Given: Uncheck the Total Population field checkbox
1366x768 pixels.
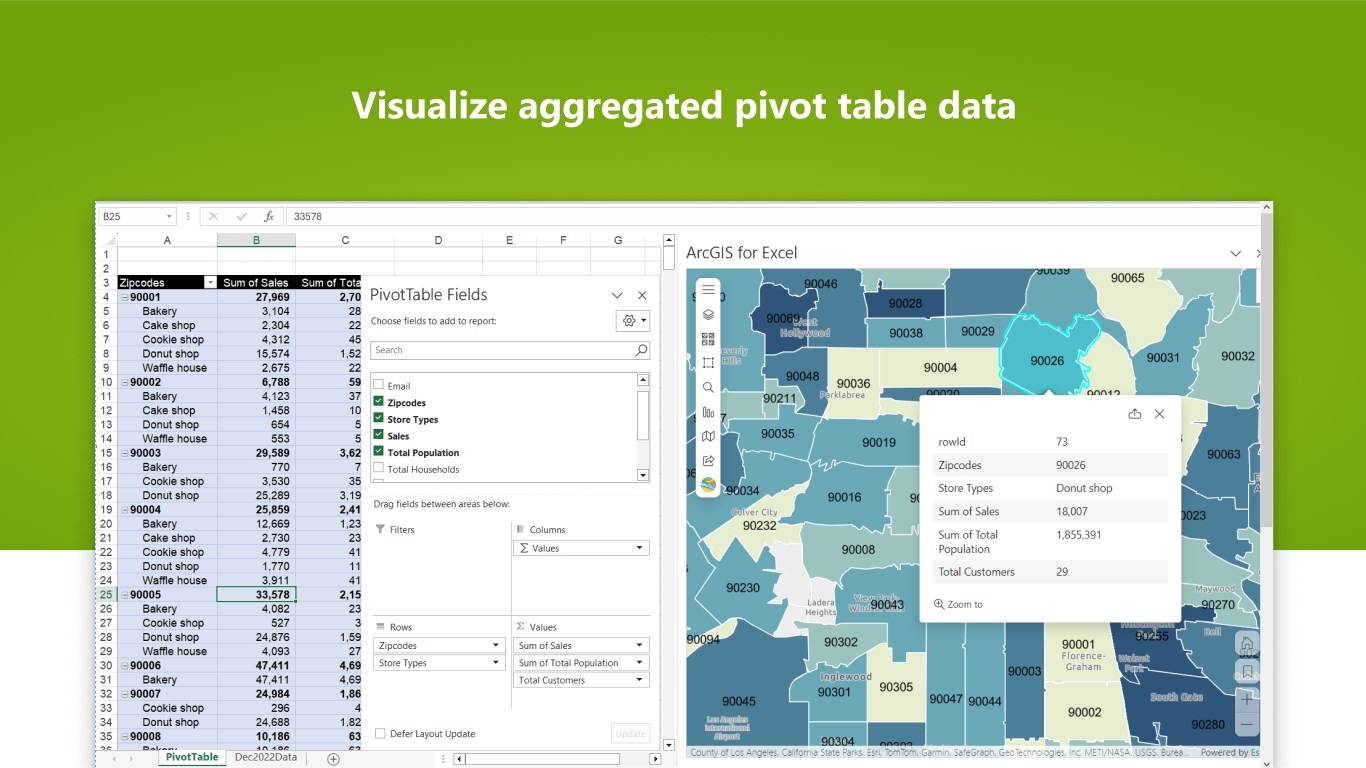Looking at the screenshot, I should point(378,452).
